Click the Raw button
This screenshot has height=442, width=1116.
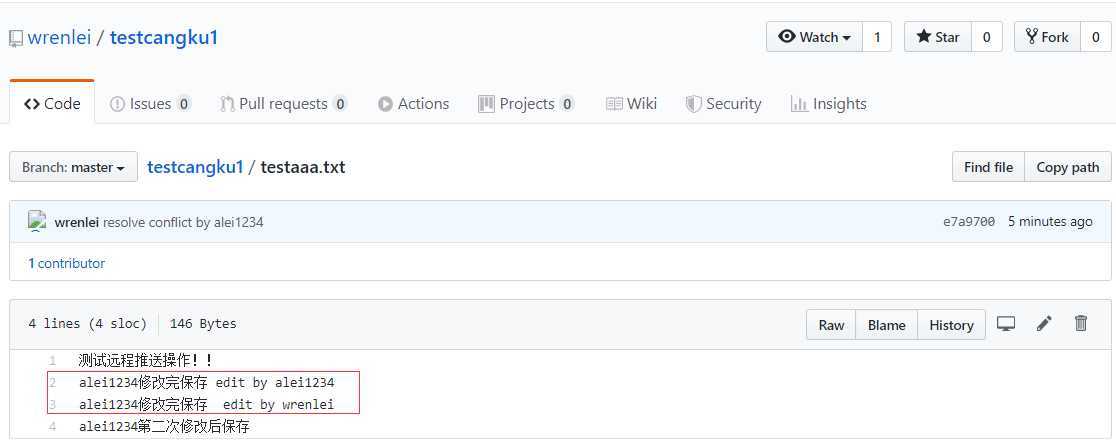(x=831, y=325)
